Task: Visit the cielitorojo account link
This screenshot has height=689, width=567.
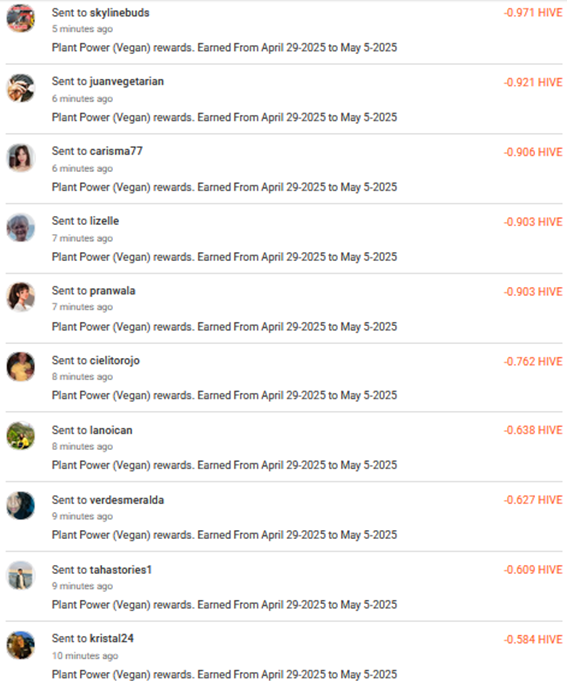Action: click(115, 361)
